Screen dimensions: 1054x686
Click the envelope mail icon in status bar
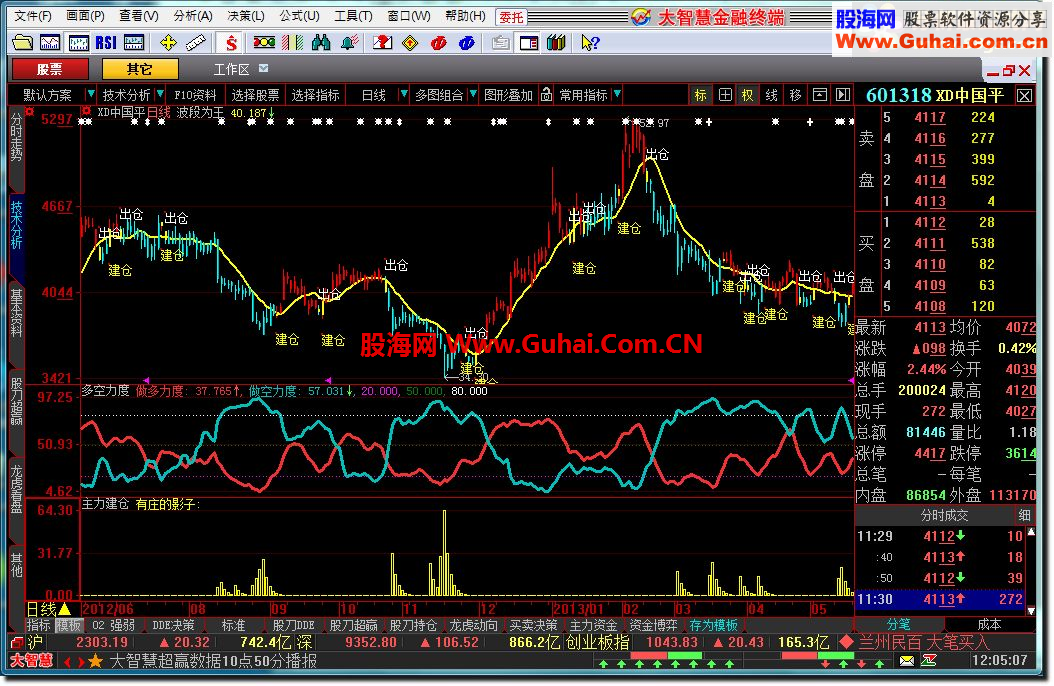pos(907,661)
